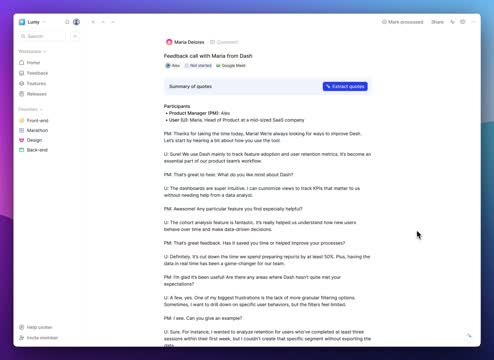Click the paragraph starting 'PM: Thanks for taking the time'

coord(263,137)
